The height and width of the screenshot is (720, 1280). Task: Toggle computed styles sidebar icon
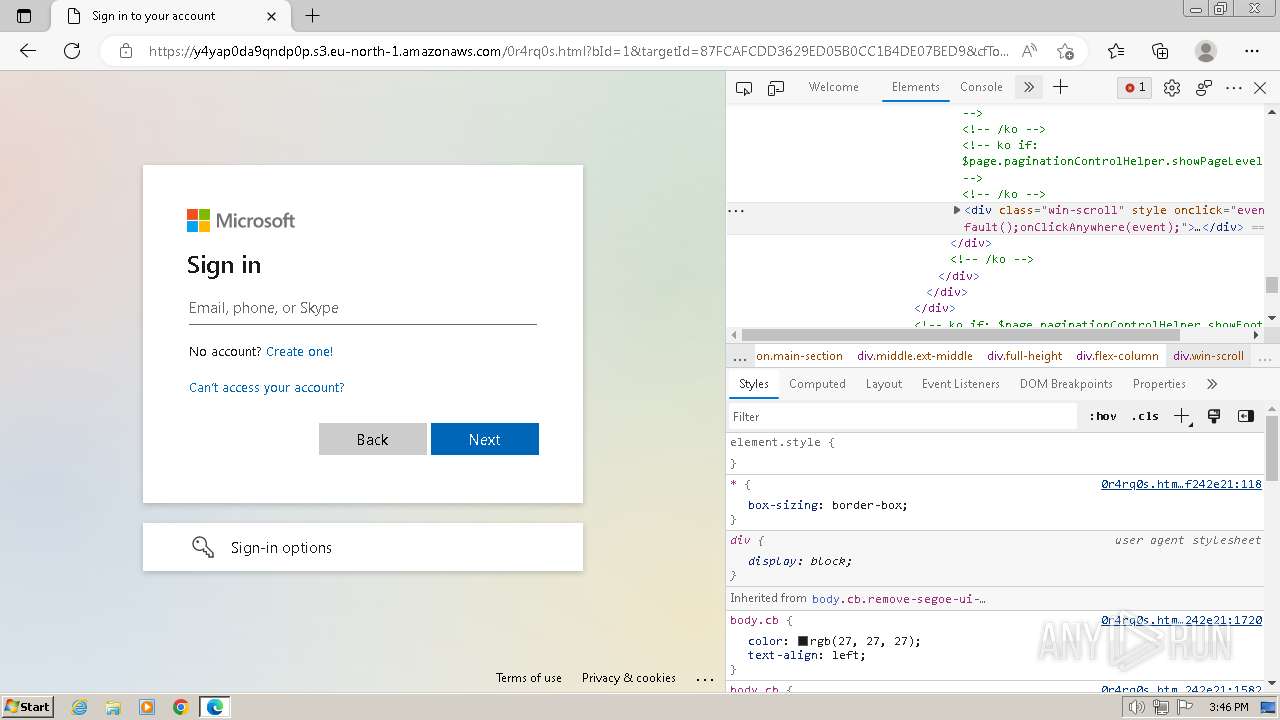[x=1246, y=417]
